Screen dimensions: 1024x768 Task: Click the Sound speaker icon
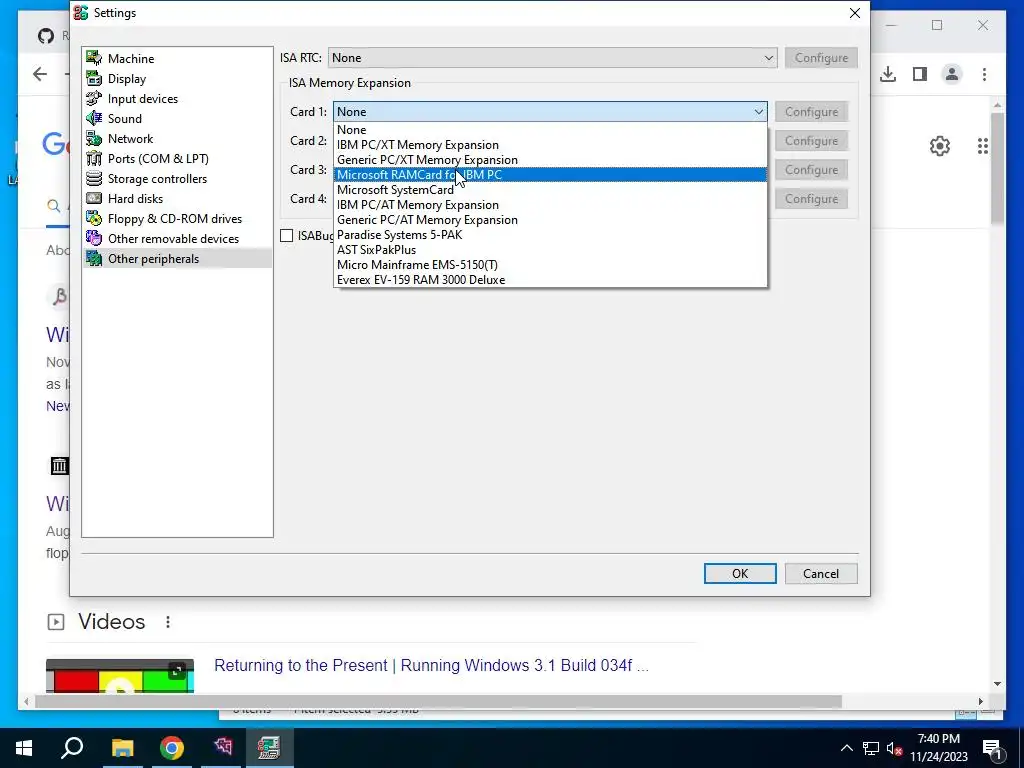94,118
